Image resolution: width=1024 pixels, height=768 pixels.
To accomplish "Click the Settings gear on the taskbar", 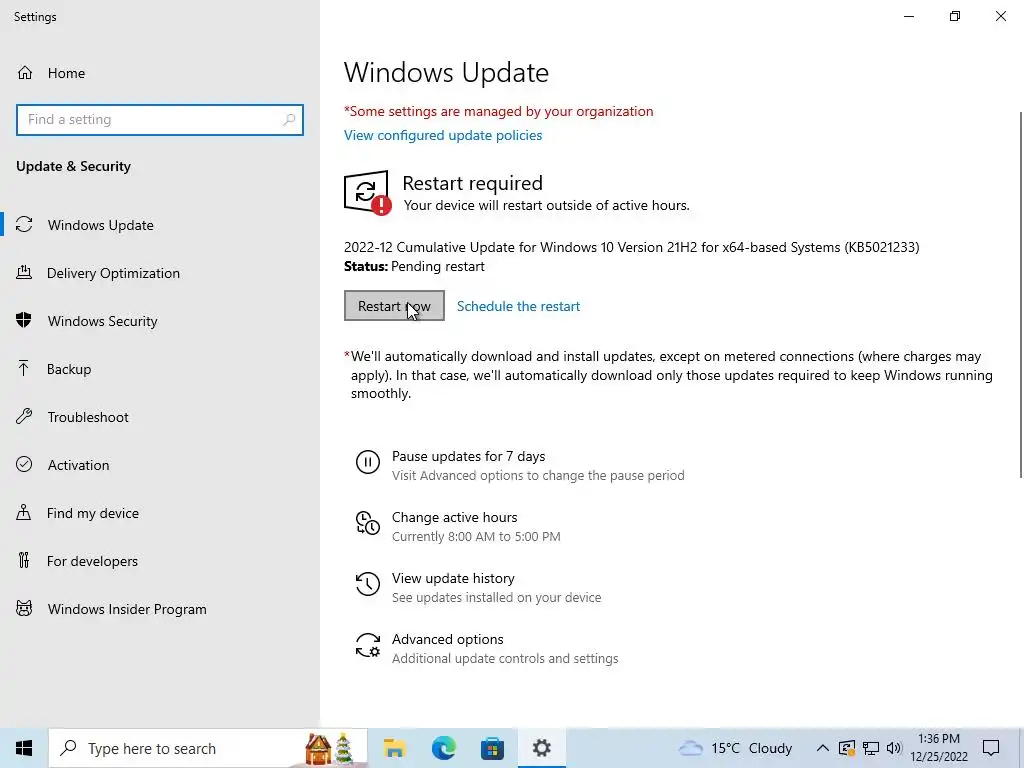I will pyautogui.click(x=541, y=748).
